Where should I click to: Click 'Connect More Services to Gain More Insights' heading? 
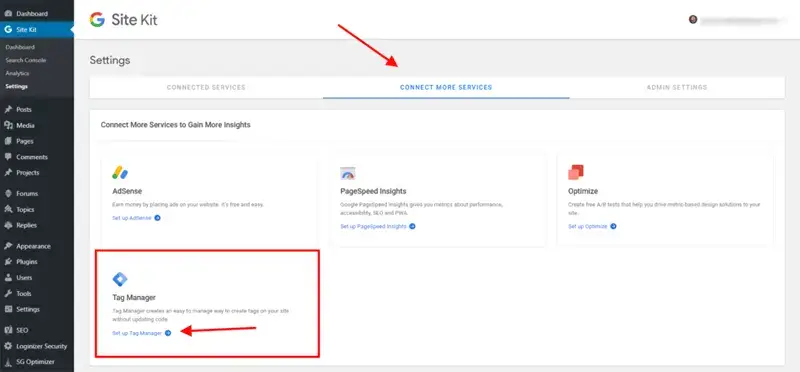point(176,125)
